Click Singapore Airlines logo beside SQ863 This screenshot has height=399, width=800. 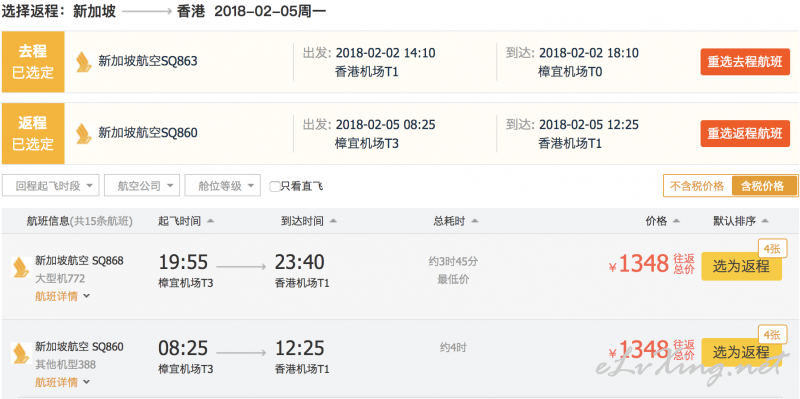[x=84, y=62]
